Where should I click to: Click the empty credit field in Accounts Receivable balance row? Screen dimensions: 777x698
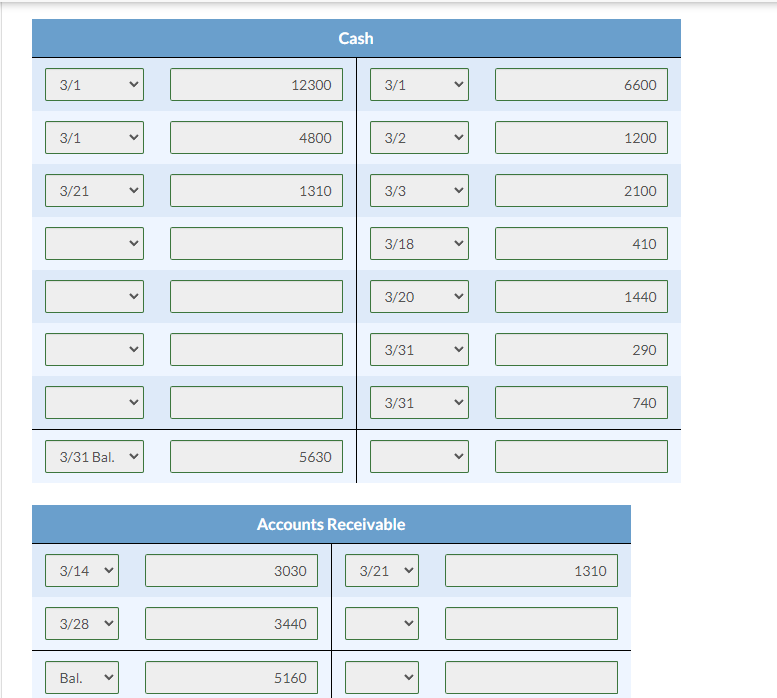(x=531, y=678)
